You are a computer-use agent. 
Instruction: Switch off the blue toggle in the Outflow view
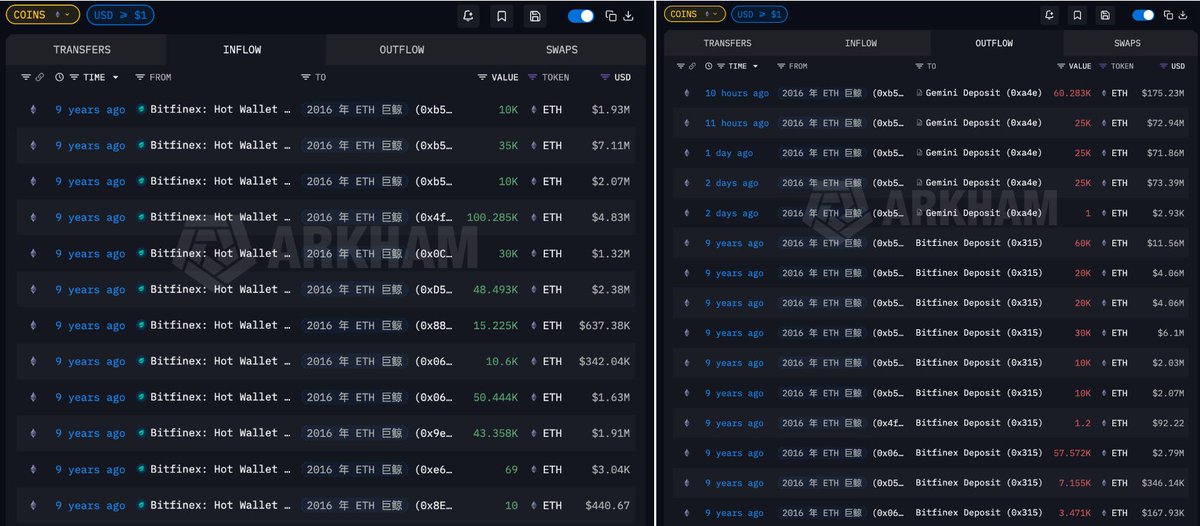tap(1143, 15)
